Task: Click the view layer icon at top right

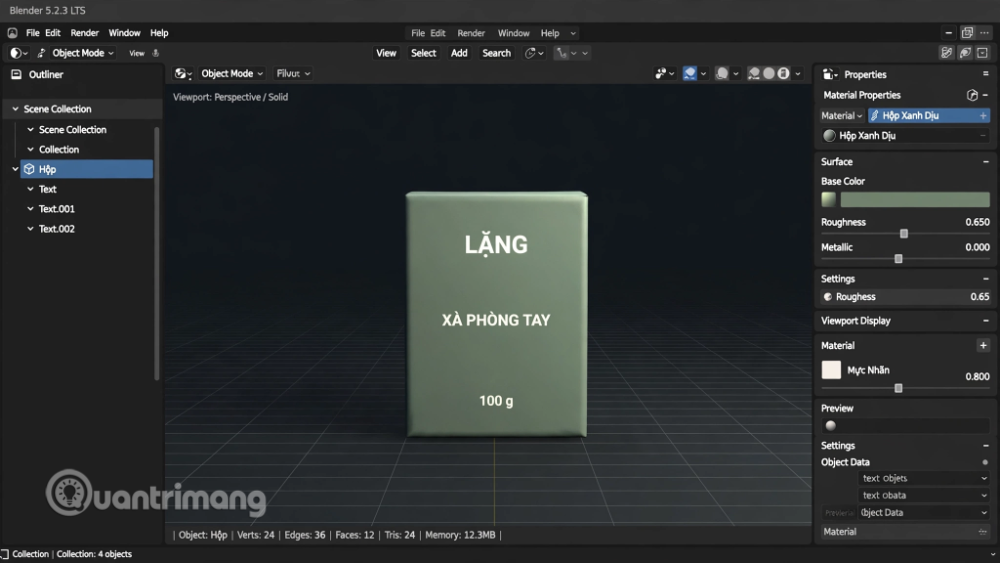Action: pyautogui.click(x=965, y=53)
